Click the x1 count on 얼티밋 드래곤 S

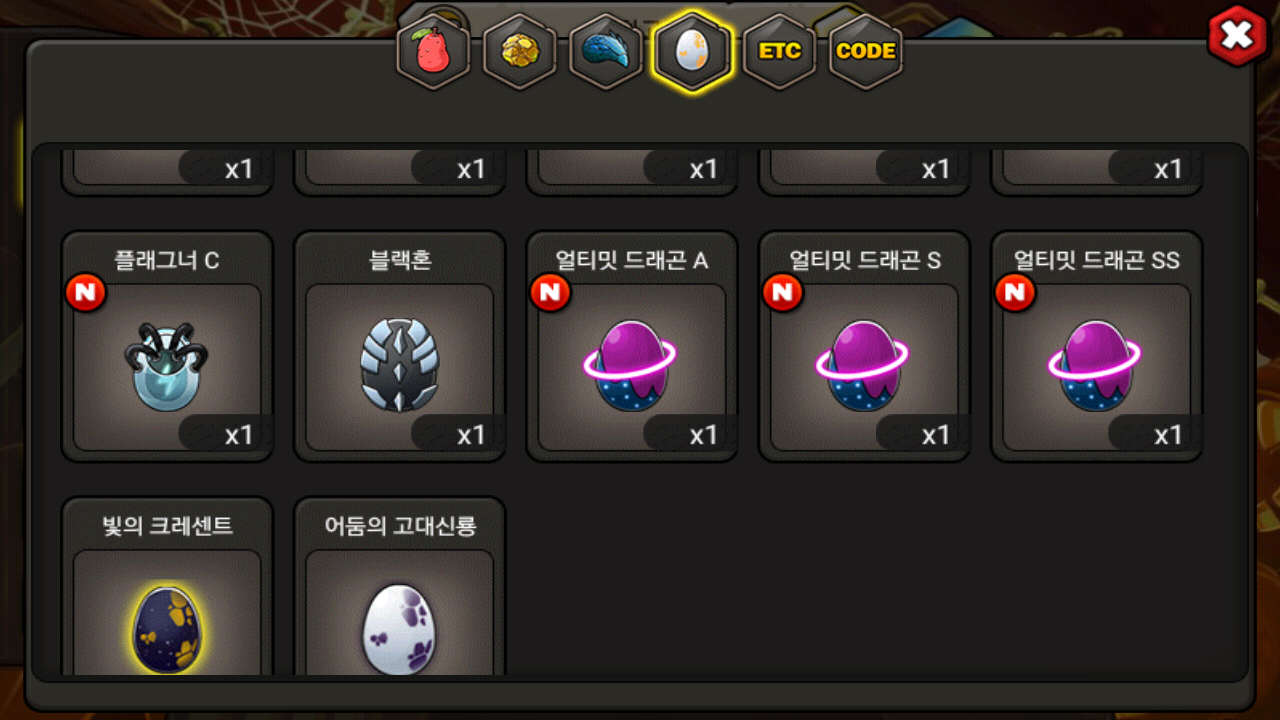(936, 435)
